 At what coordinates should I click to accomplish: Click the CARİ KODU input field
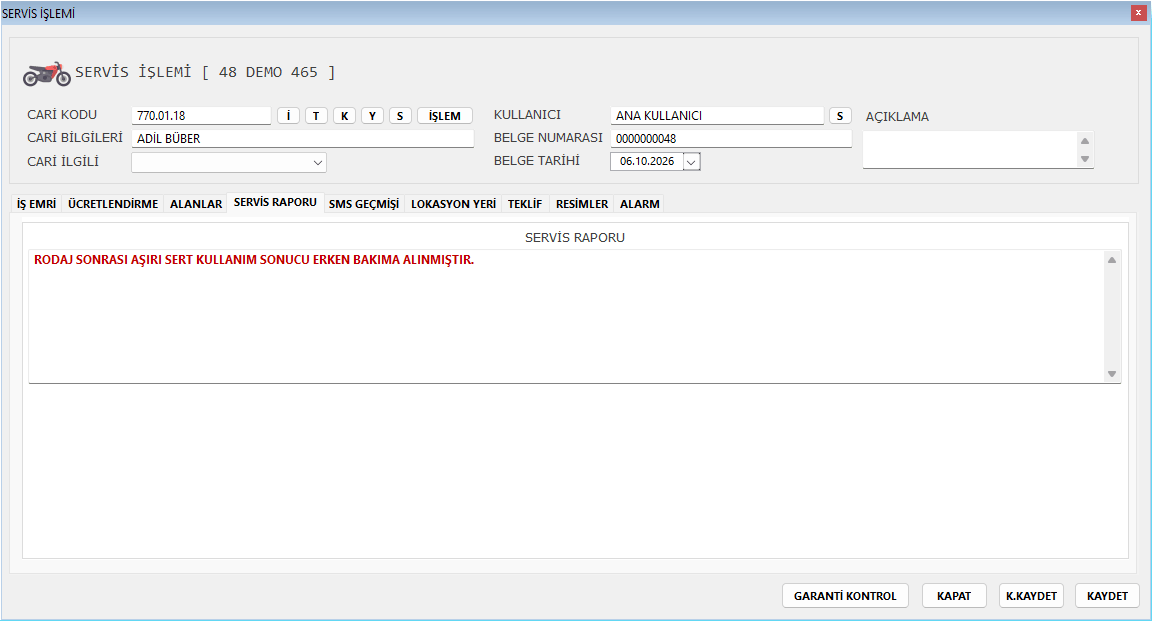[x=201, y=115]
